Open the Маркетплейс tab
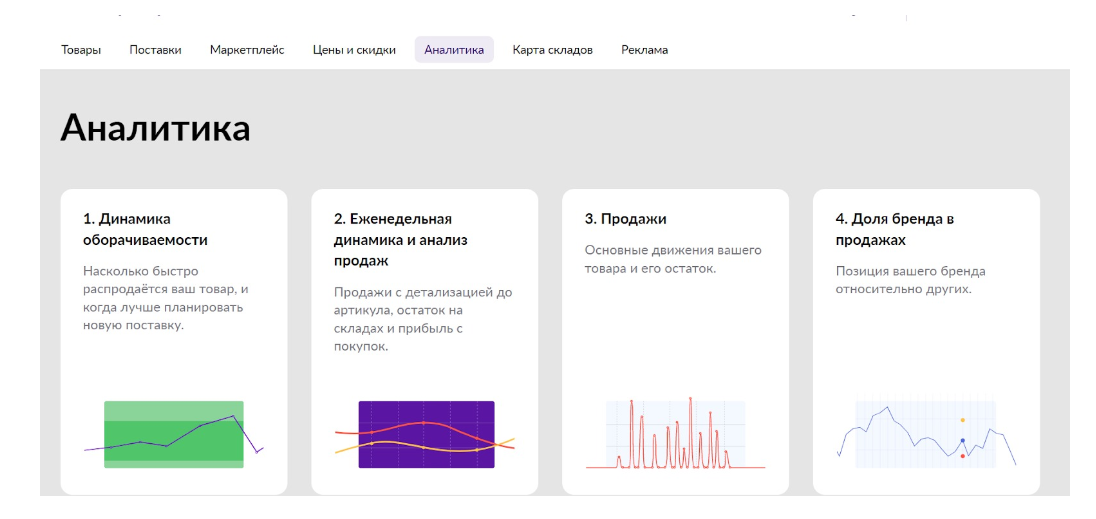The width and height of the screenshot is (1096, 519). point(247,50)
